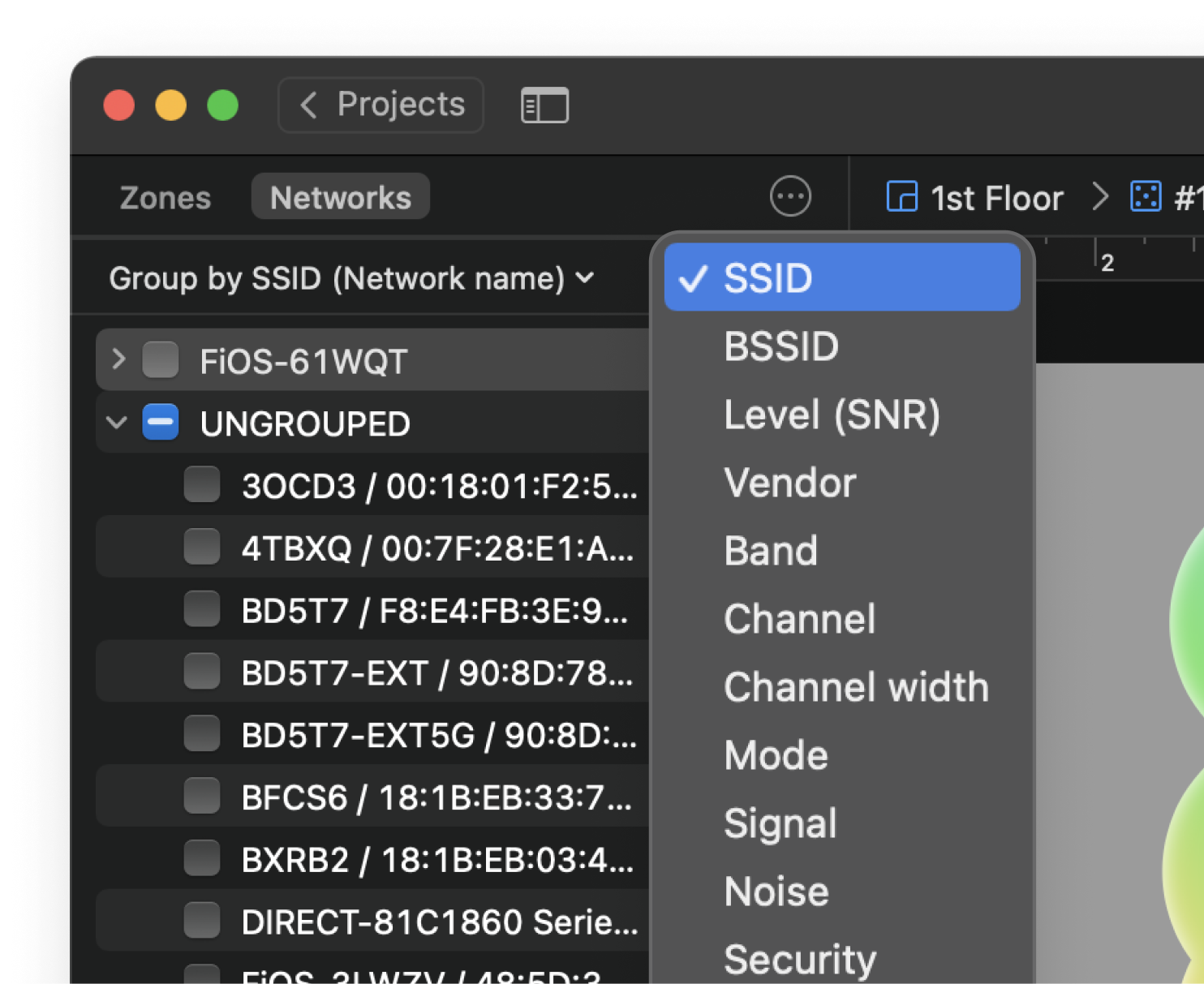Toggle the sidebar panel icon

[544, 105]
